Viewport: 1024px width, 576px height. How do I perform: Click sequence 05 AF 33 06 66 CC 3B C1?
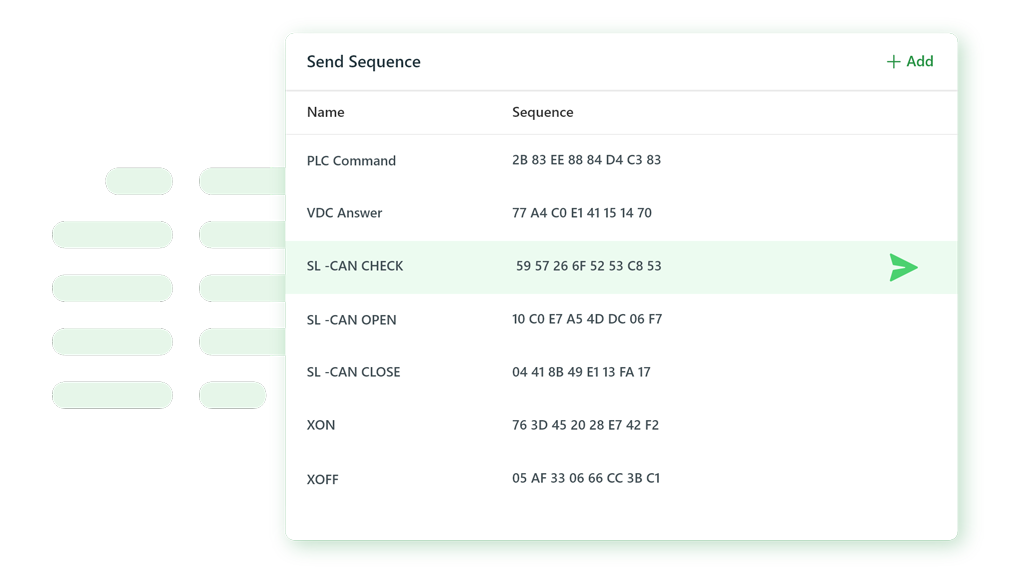(586, 478)
